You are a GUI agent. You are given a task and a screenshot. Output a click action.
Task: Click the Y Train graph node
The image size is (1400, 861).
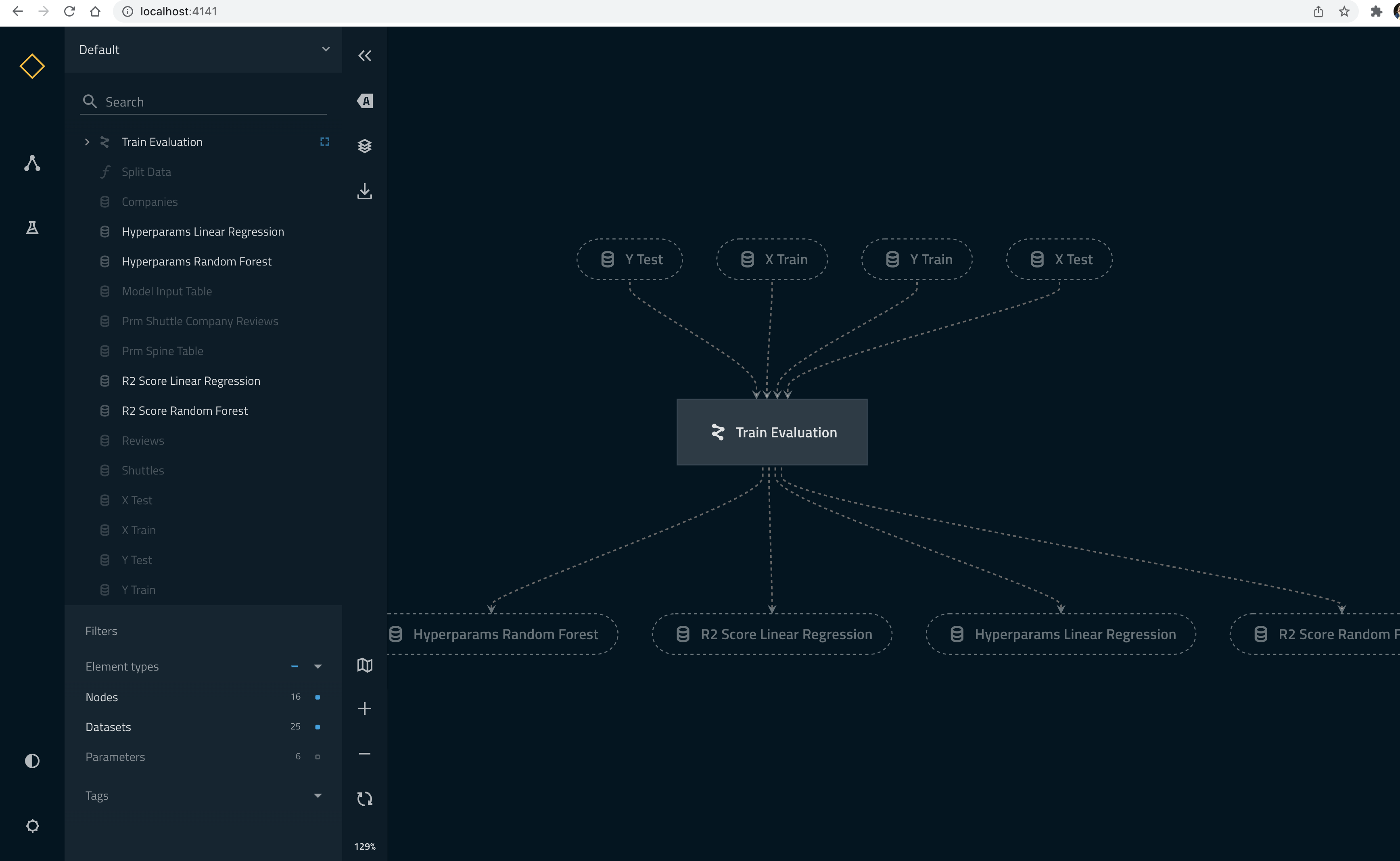click(917, 259)
